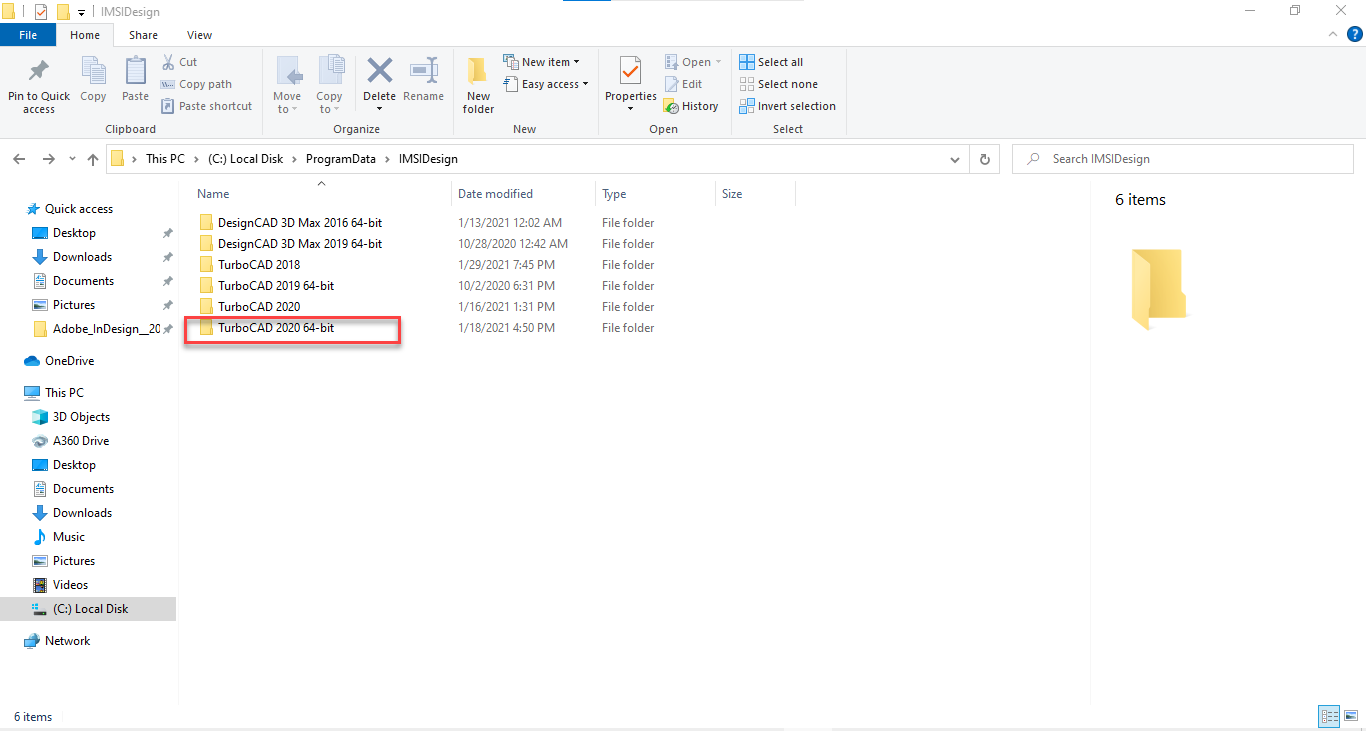1366x731 pixels.
Task: Open the Open dropdown in ribbon
Action: 693,62
